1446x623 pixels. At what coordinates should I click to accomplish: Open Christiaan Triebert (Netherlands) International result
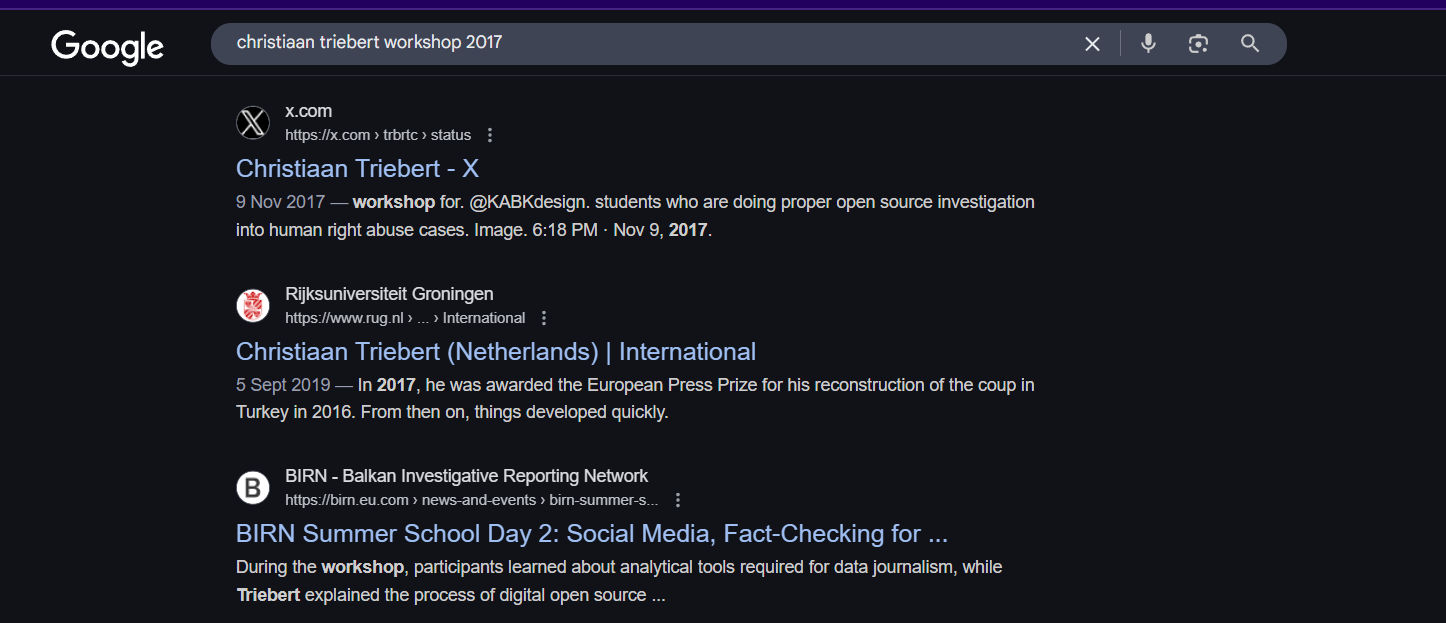tap(496, 351)
